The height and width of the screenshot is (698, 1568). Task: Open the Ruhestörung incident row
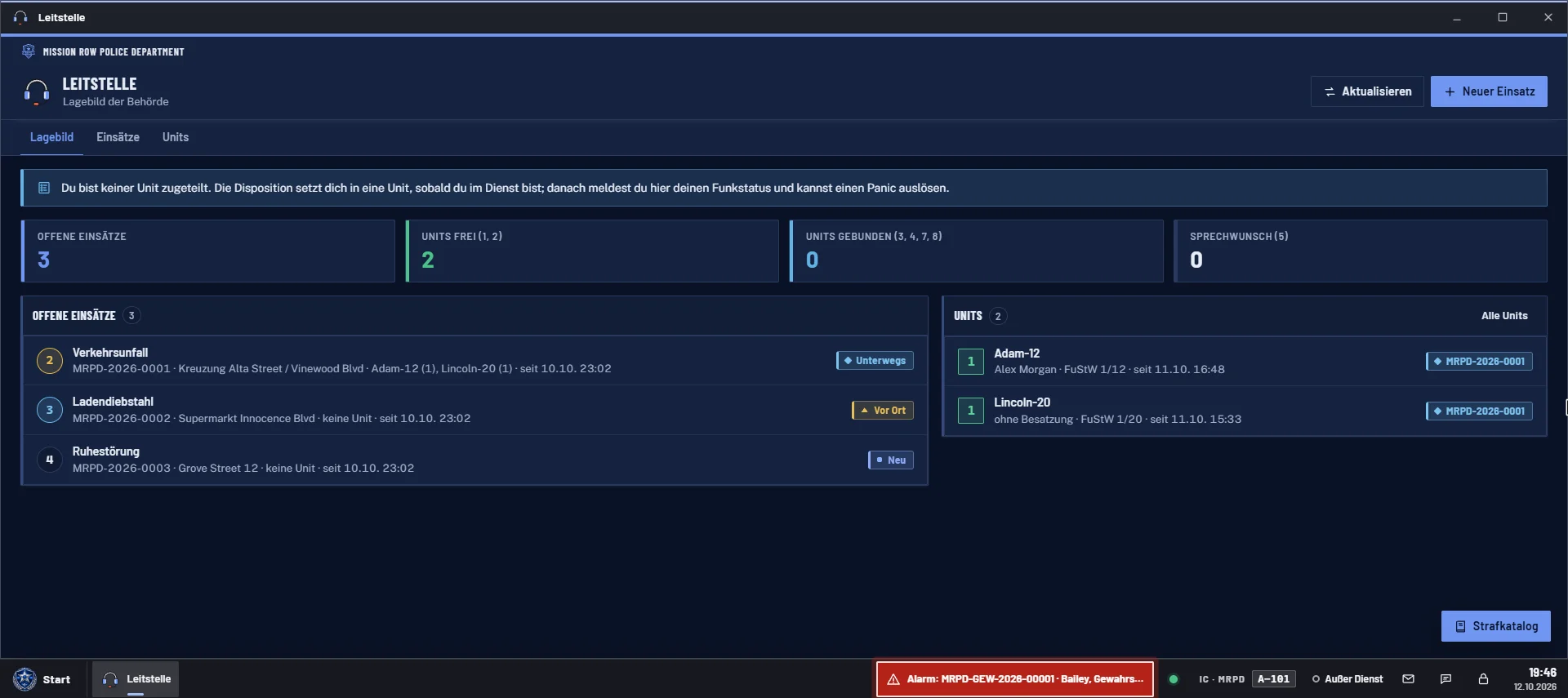pos(474,460)
